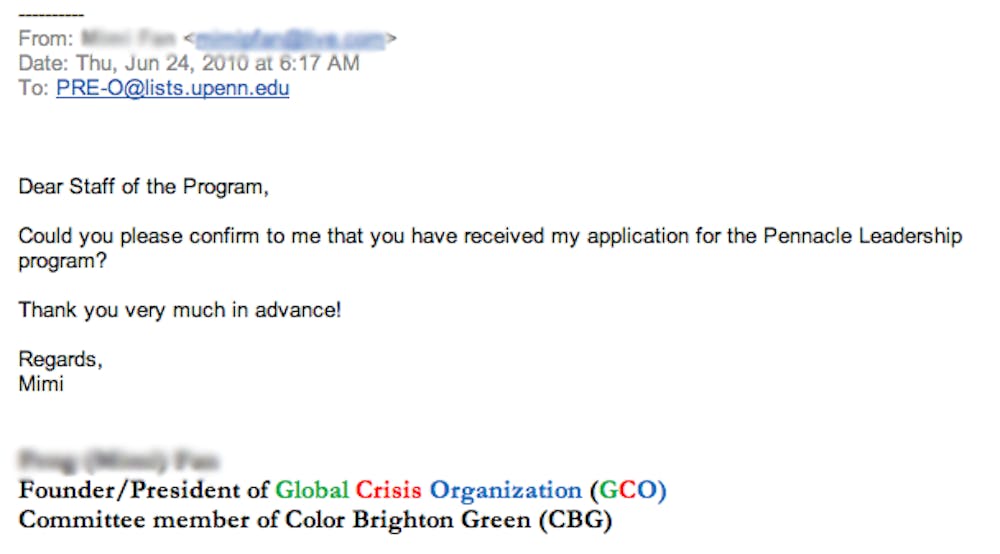Open the PRE-O@lists.upenn.edu recipient link

(x=172, y=88)
